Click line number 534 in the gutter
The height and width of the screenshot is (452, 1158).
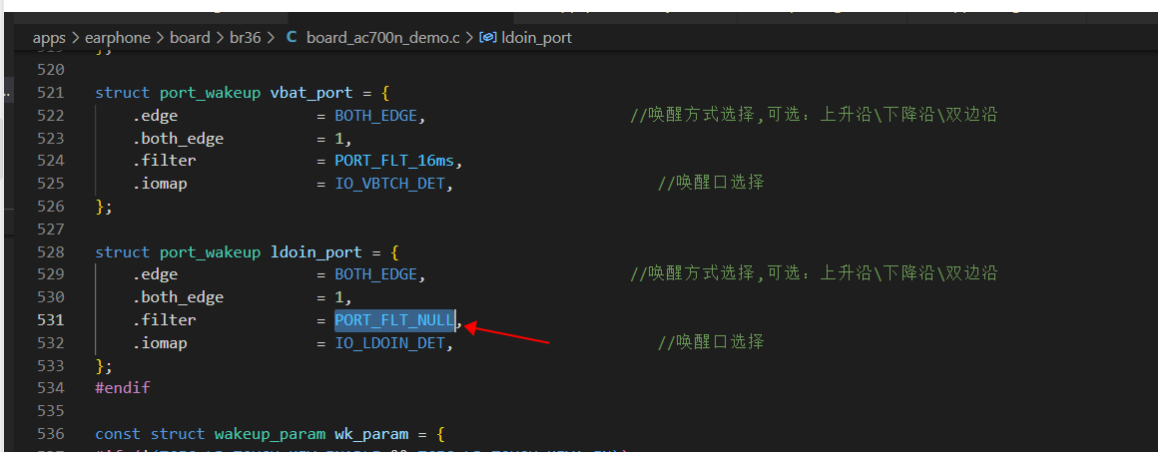[x=51, y=388]
